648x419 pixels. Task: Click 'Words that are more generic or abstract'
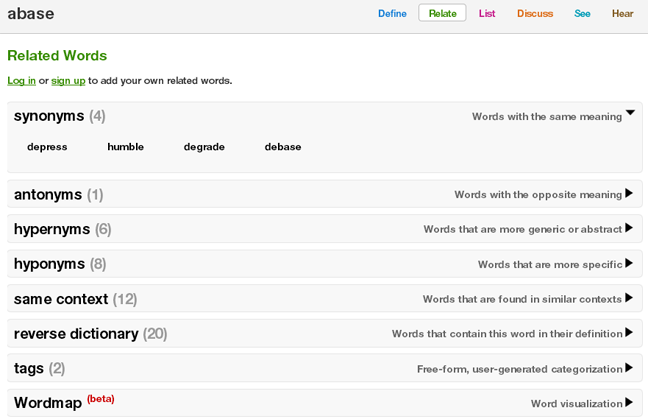point(522,229)
